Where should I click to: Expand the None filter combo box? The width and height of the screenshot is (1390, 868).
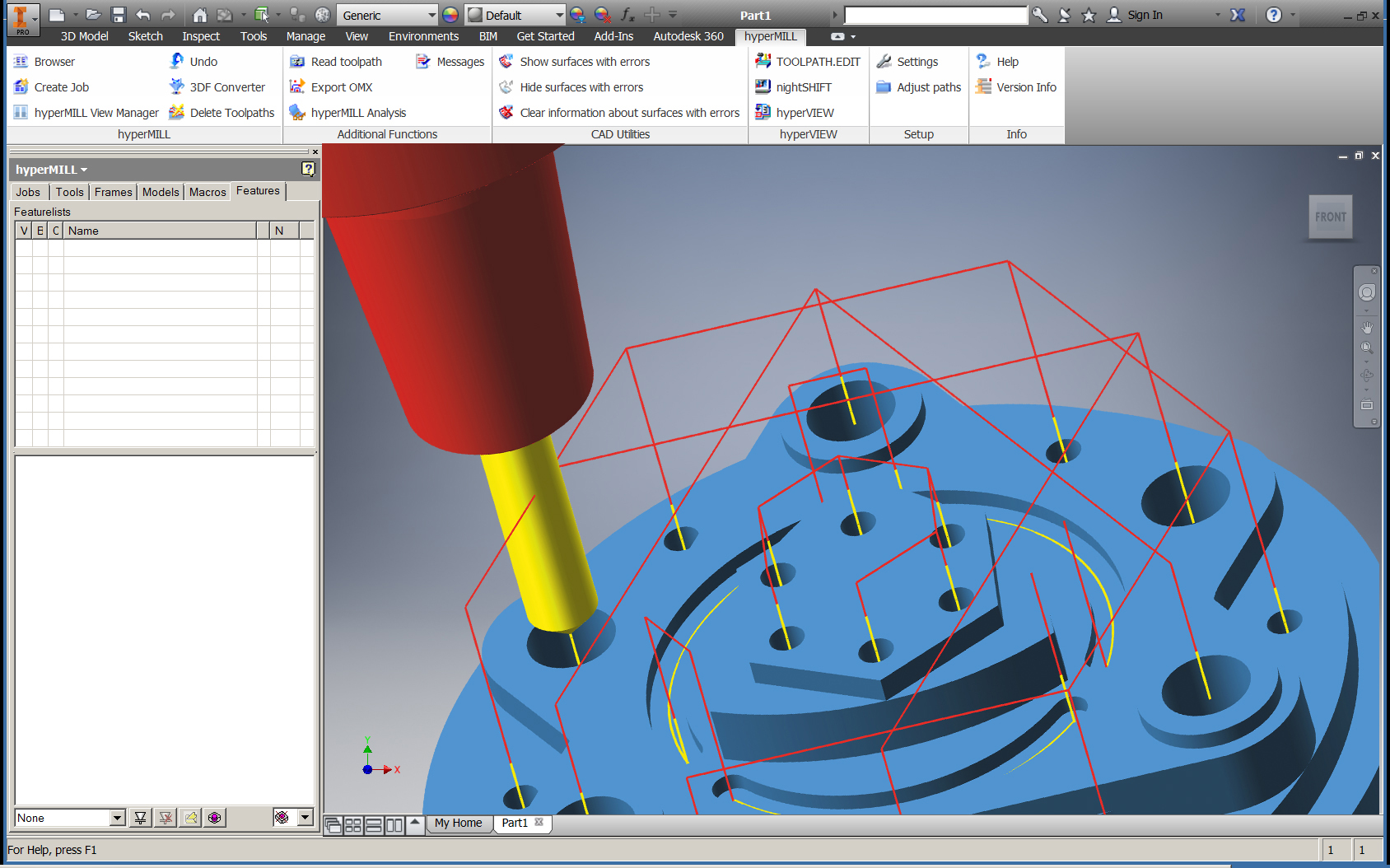[117, 818]
